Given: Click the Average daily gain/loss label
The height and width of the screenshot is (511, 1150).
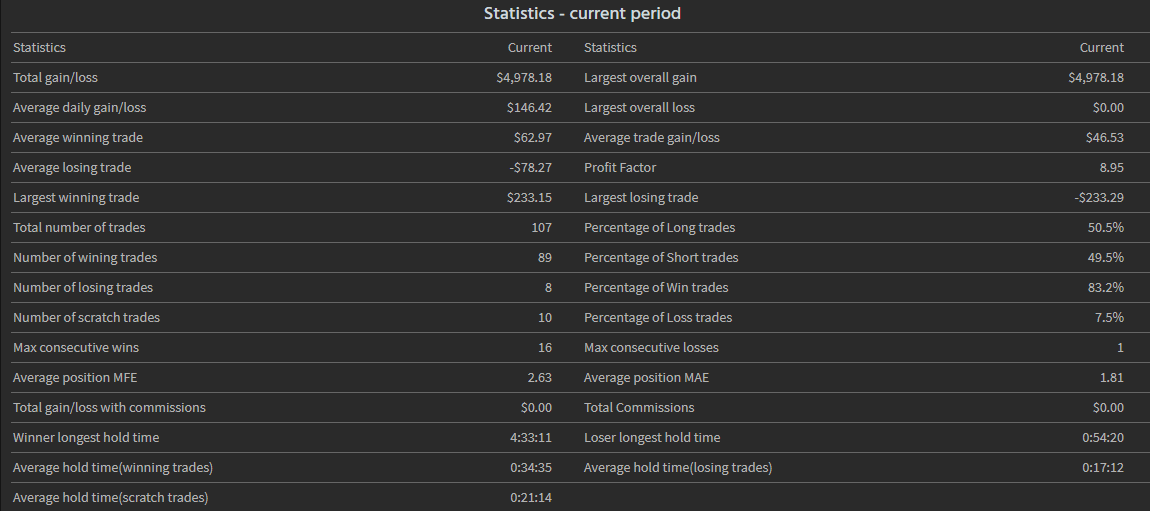Looking at the screenshot, I should (x=79, y=108).
